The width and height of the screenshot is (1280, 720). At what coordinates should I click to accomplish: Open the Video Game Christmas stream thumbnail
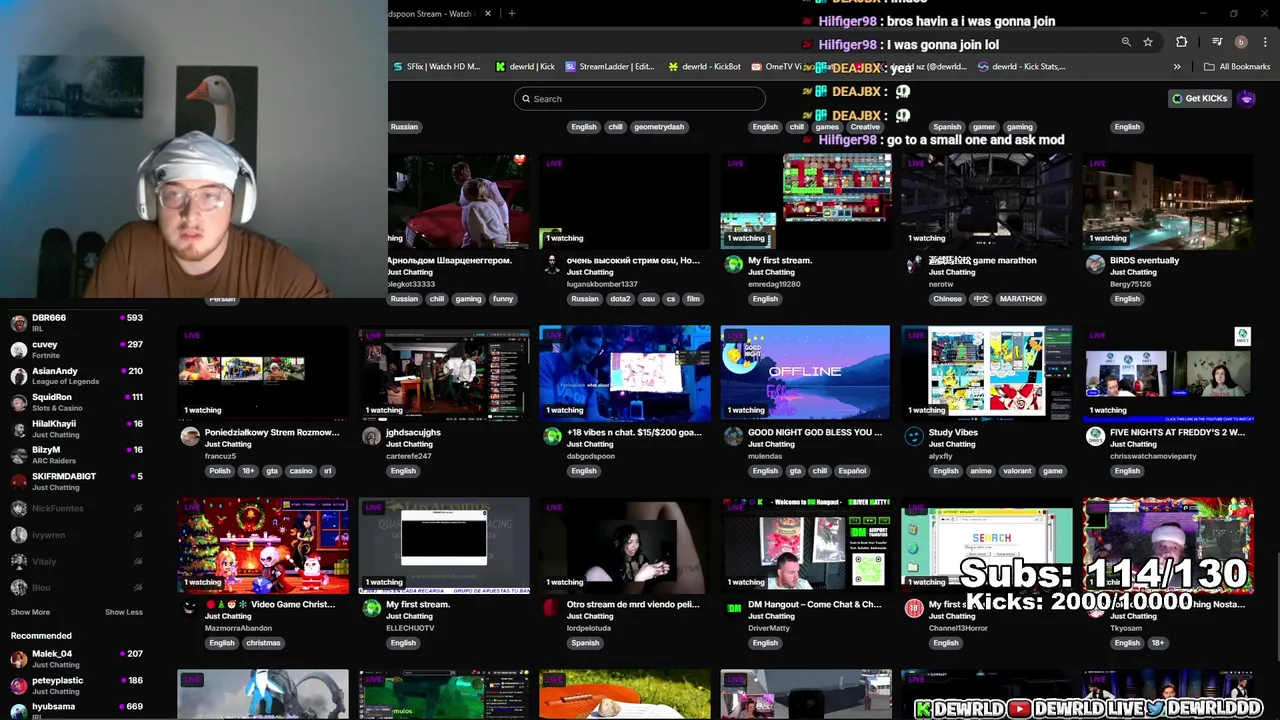pos(263,545)
